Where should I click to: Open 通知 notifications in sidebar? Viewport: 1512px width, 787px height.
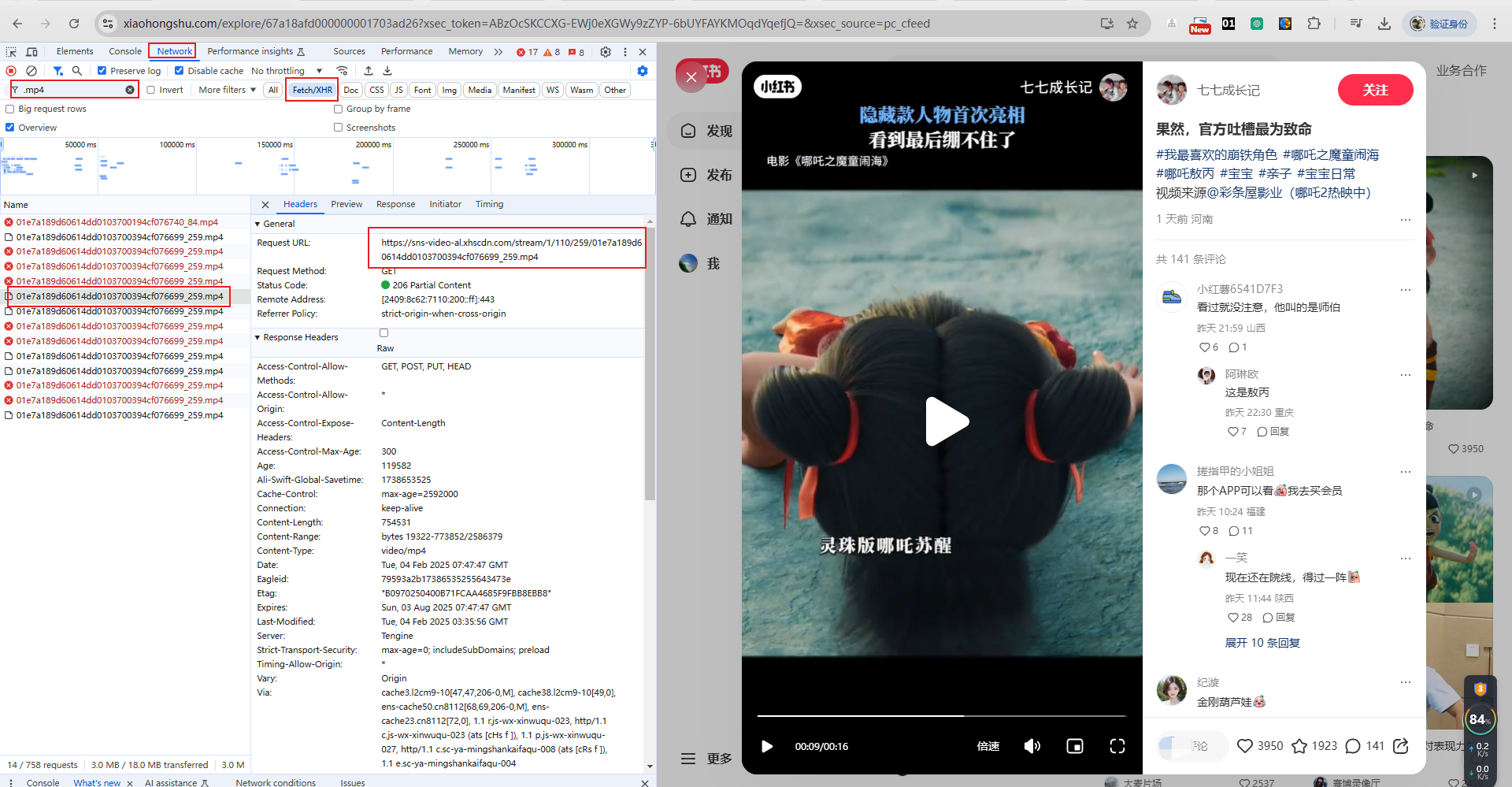point(706,219)
